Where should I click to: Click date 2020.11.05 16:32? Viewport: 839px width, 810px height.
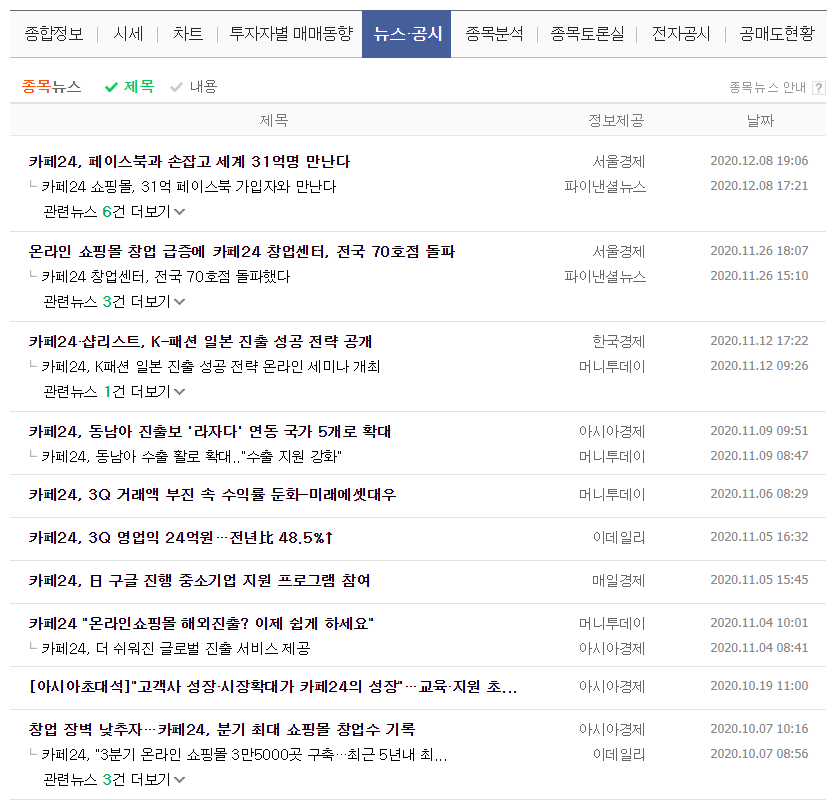click(759, 537)
